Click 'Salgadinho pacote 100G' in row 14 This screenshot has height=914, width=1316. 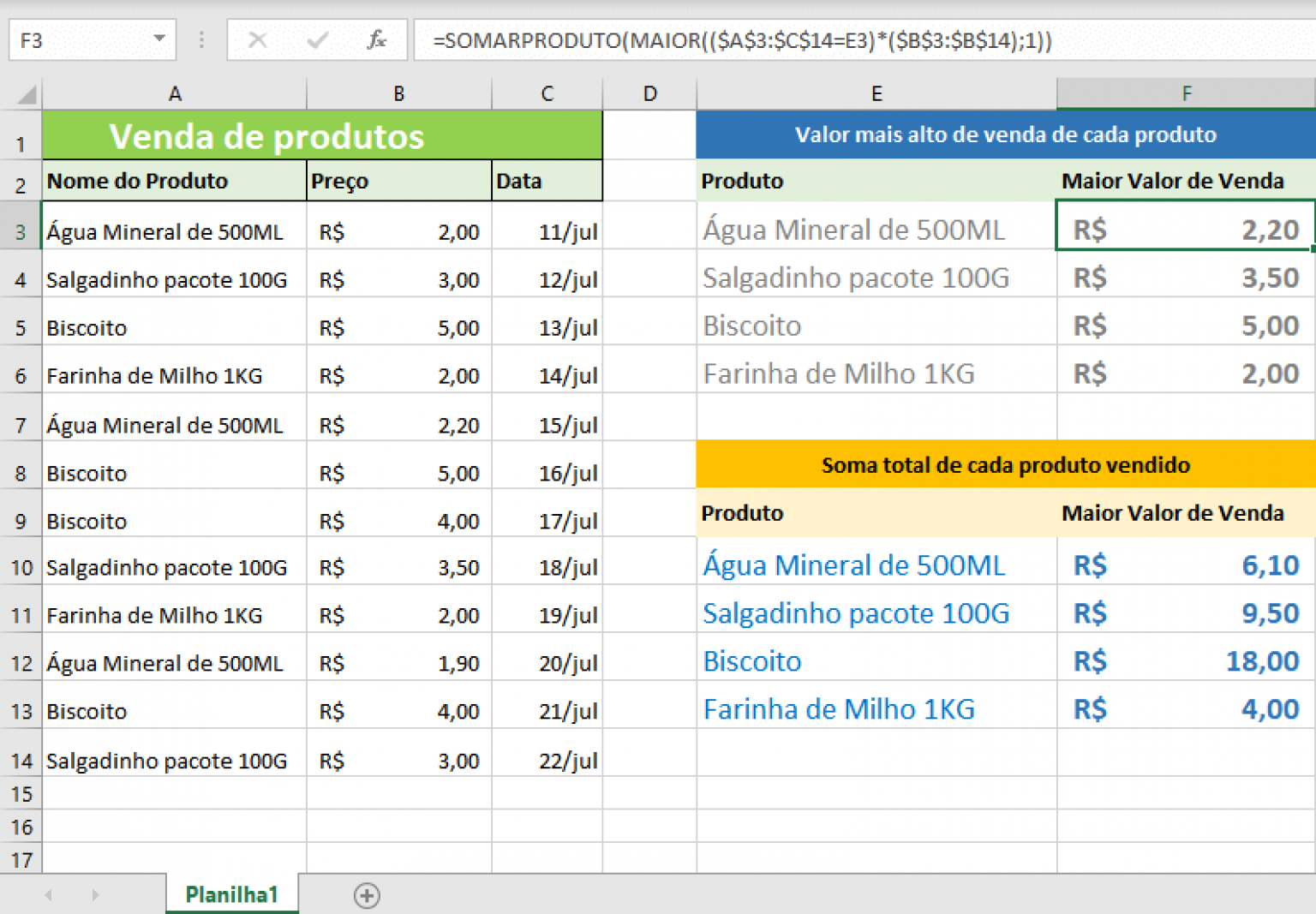pyautogui.click(x=175, y=754)
